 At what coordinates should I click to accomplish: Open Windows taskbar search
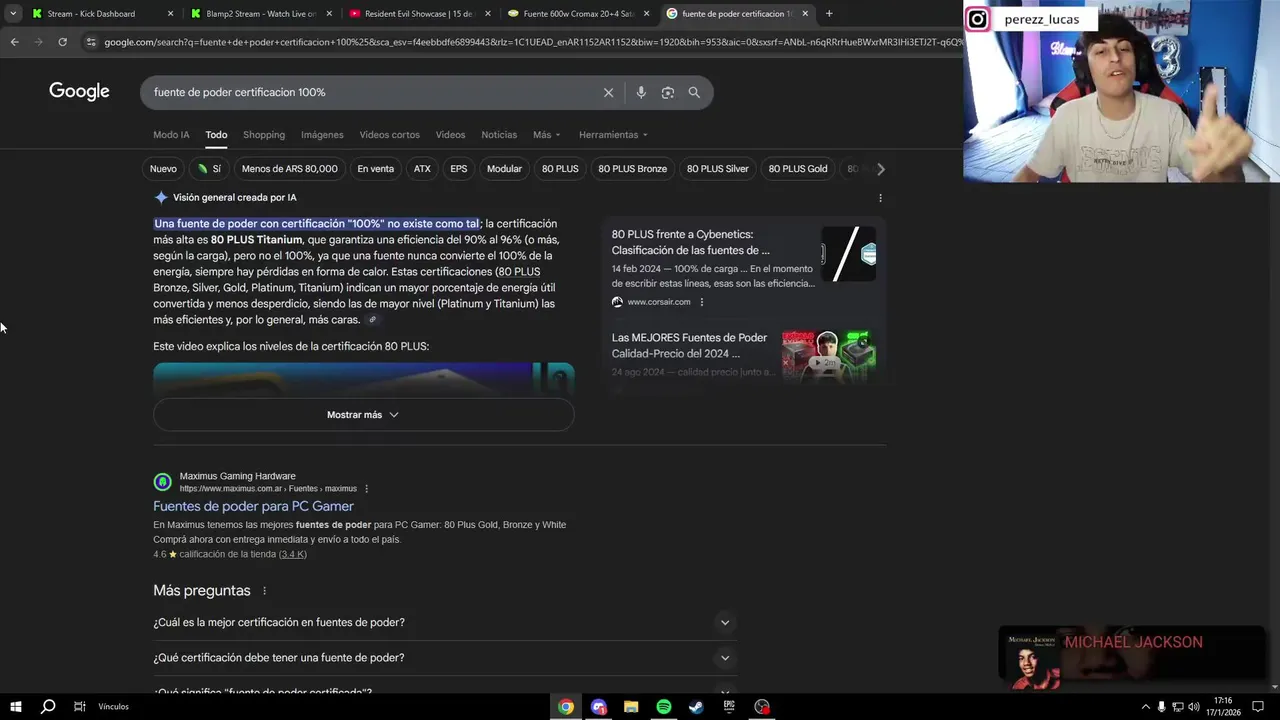pyautogui.click(x=47, y=707)
